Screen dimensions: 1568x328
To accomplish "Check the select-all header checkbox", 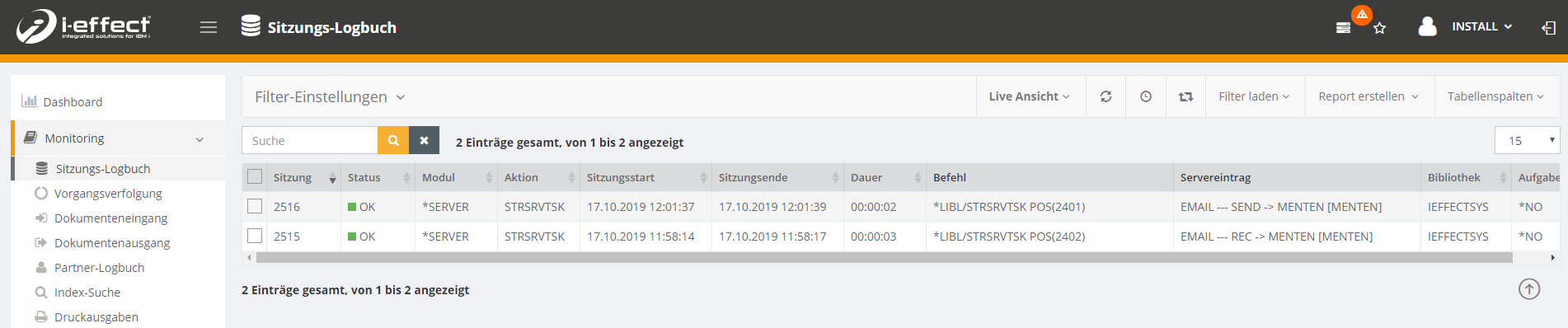I will coord(255,176).
